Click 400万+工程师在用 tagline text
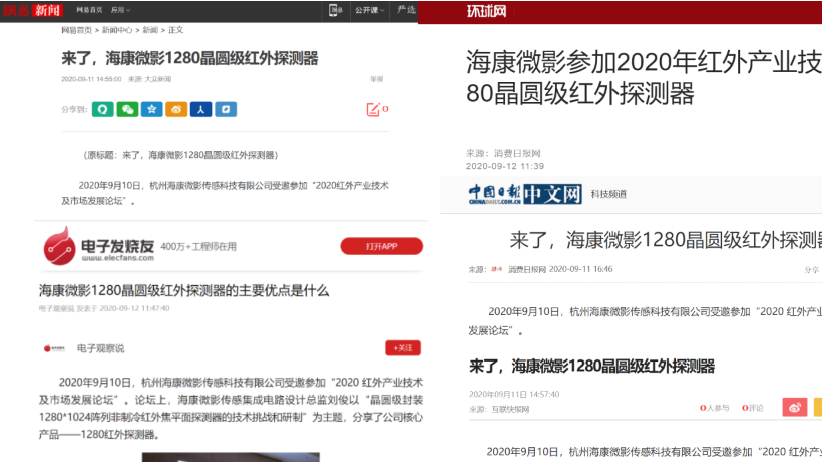The height and width of the screenshot is (462, 822). coord(198,246)
